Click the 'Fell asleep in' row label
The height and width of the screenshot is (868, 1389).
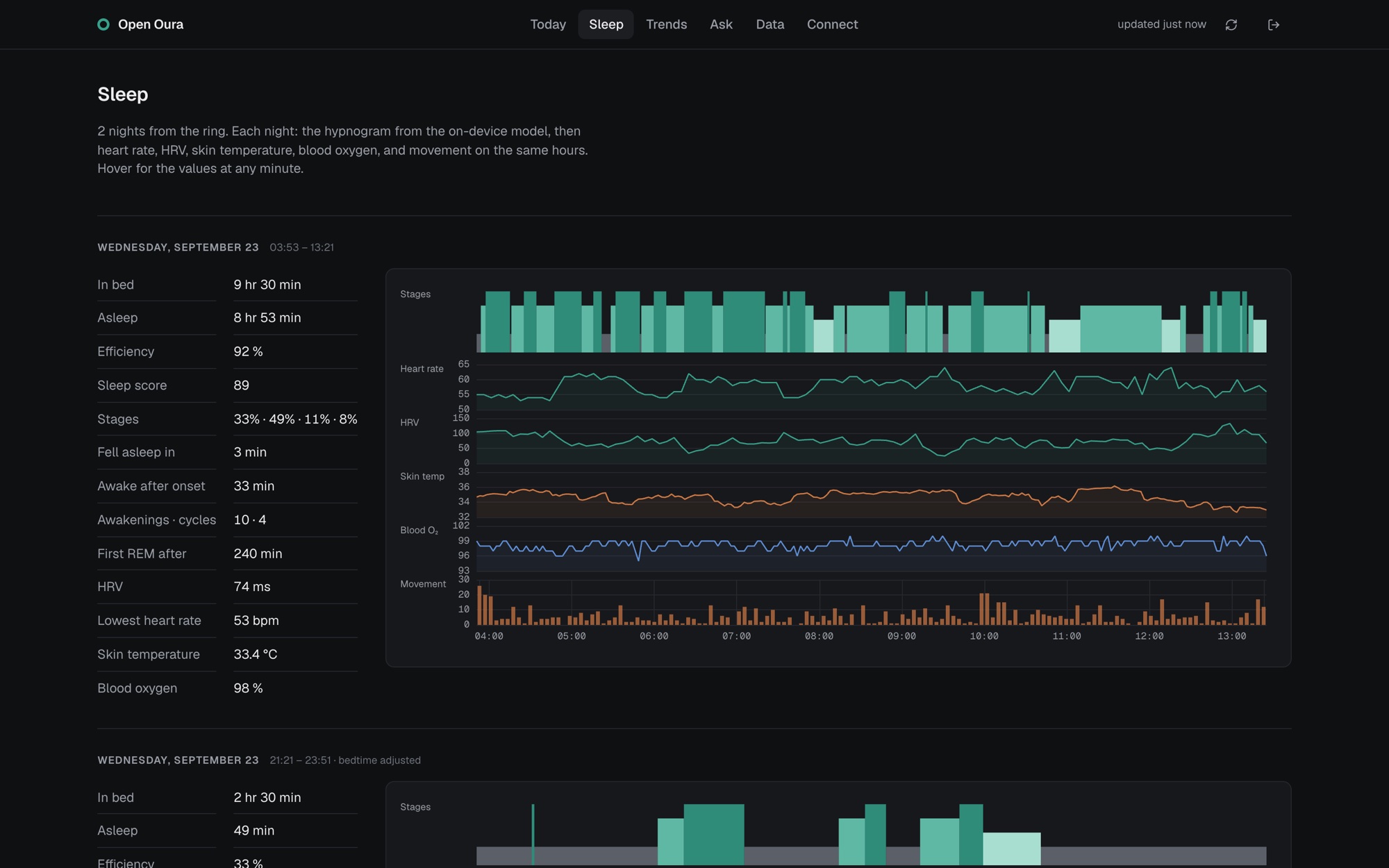tap(136, 452)
